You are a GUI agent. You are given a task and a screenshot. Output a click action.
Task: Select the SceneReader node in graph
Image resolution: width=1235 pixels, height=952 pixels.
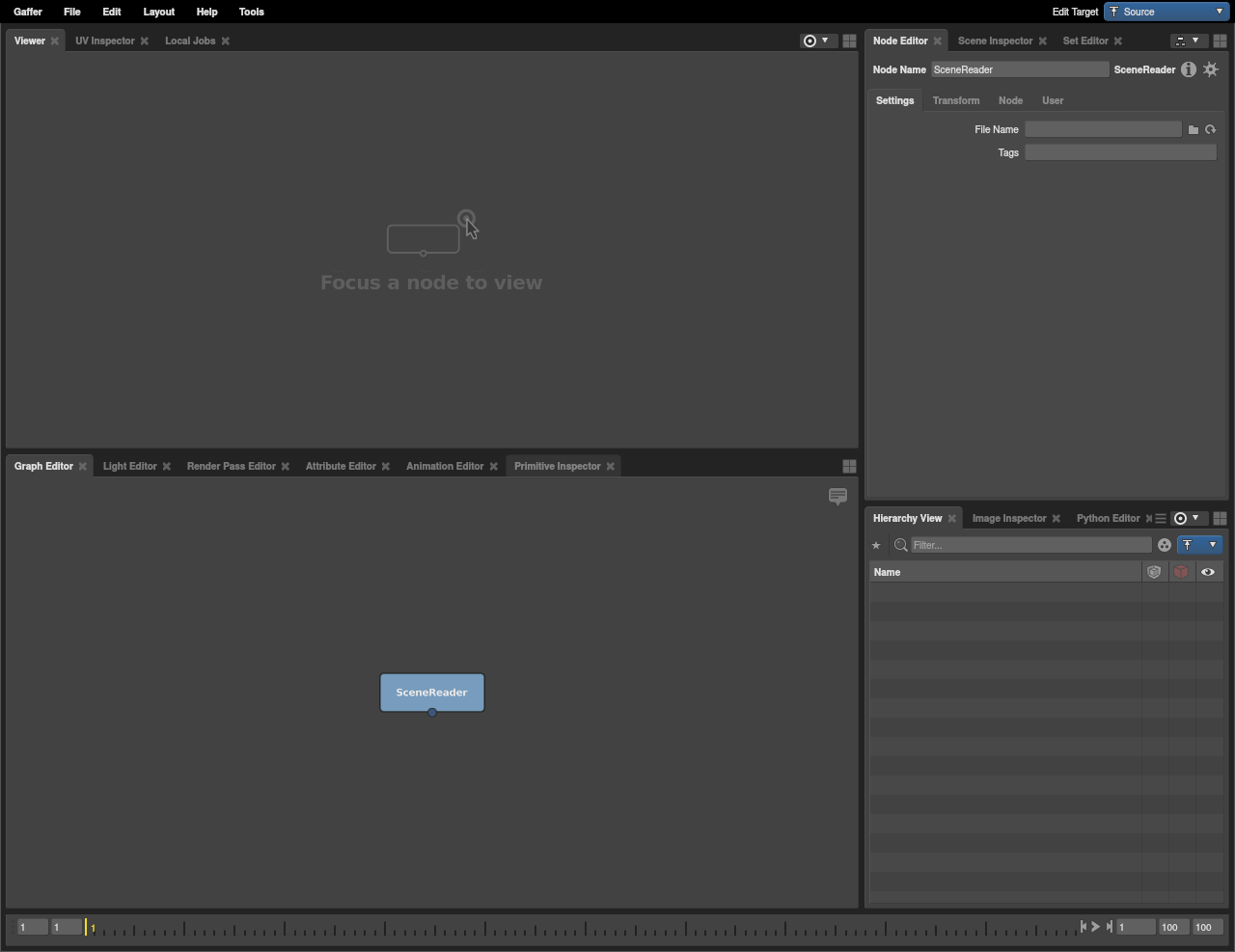click(431, 692)
